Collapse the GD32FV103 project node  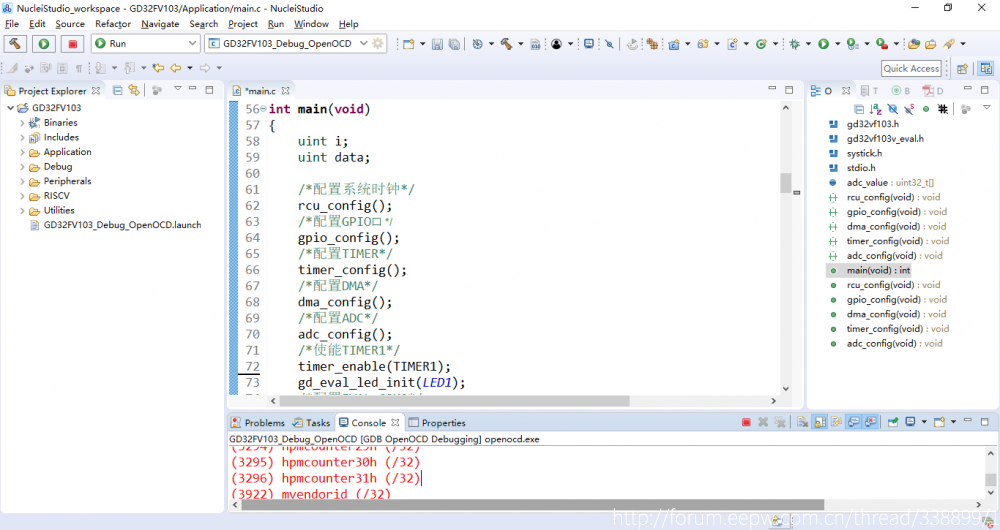[10, 108]
